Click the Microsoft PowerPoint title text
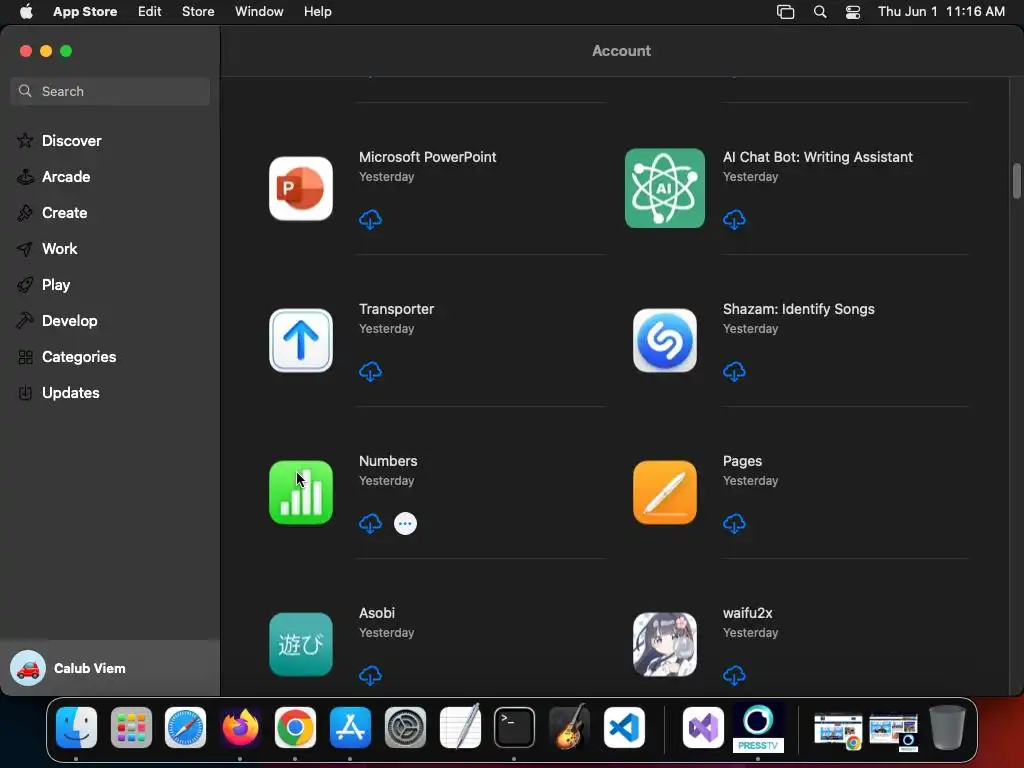This screenshot has width=1024, height=768. (428, 157)
